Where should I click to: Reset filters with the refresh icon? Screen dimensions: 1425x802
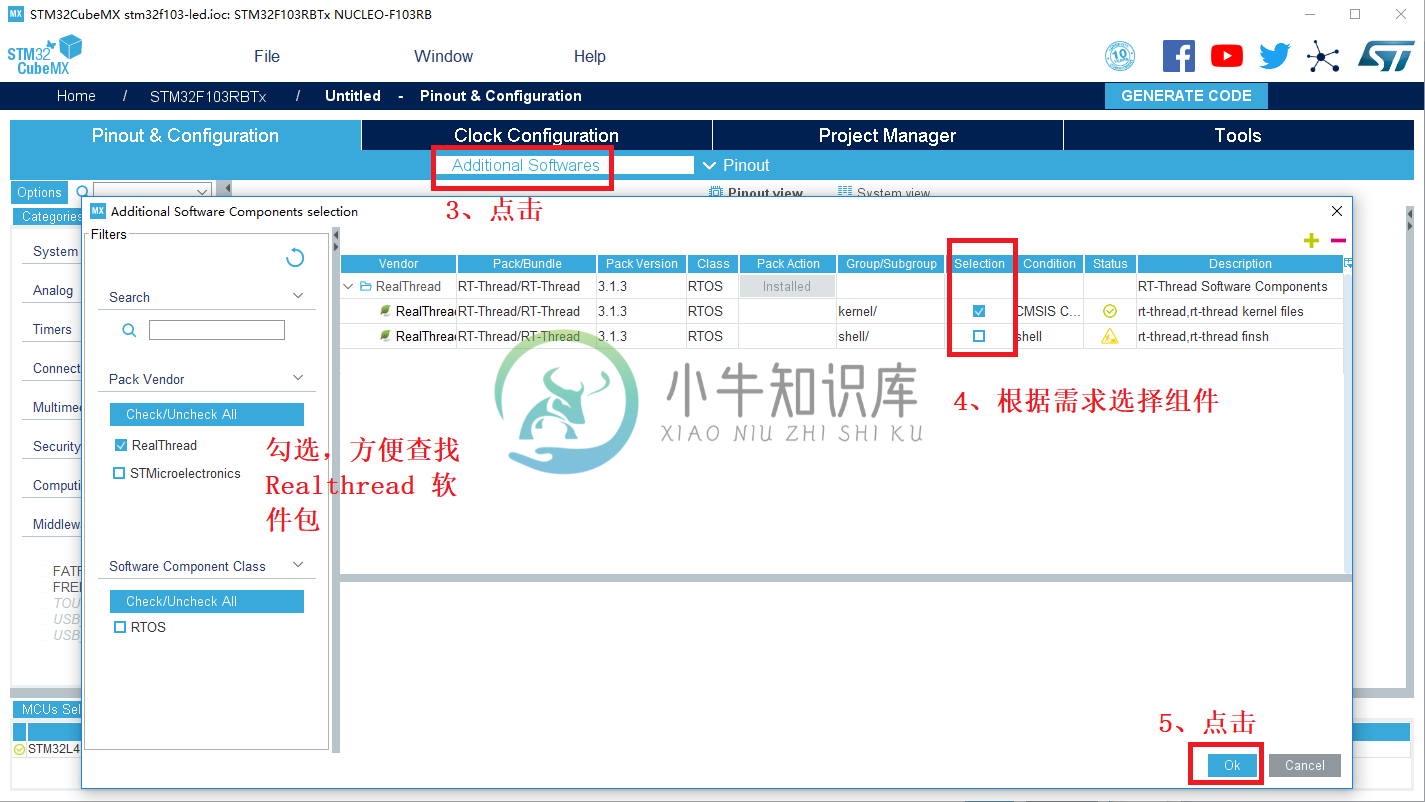click(295, 258)
